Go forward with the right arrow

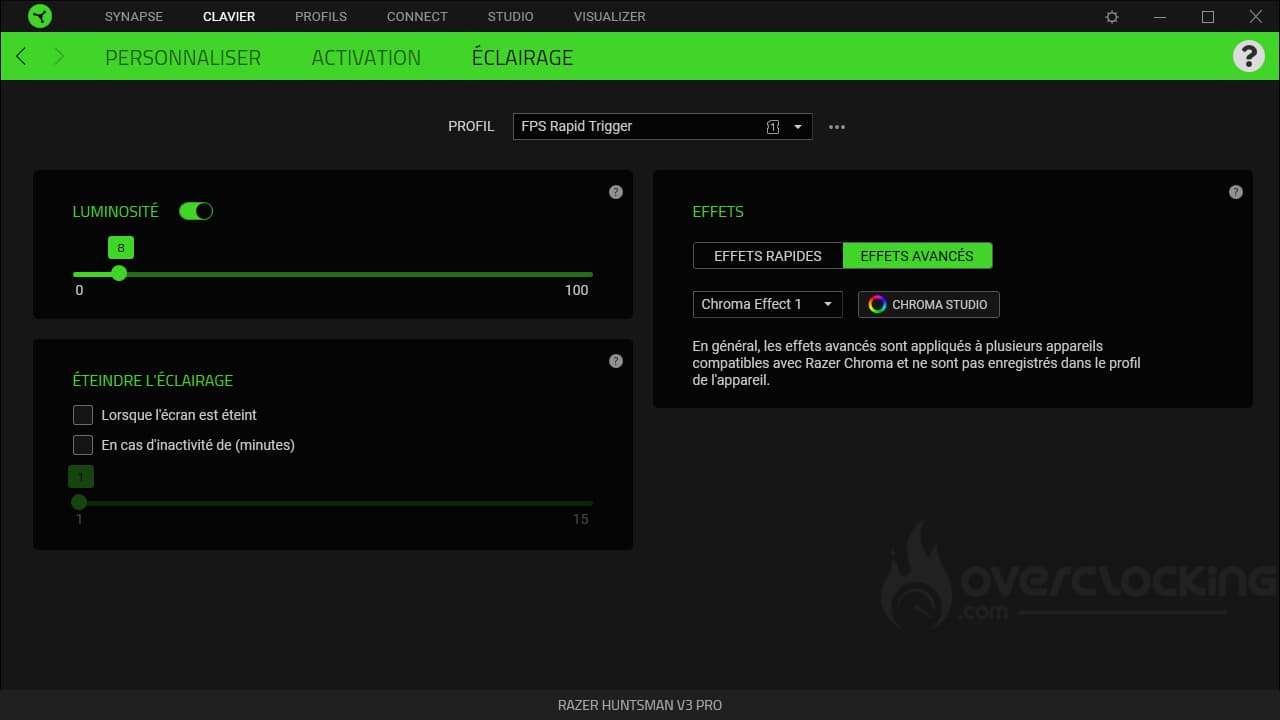point(58,56)
